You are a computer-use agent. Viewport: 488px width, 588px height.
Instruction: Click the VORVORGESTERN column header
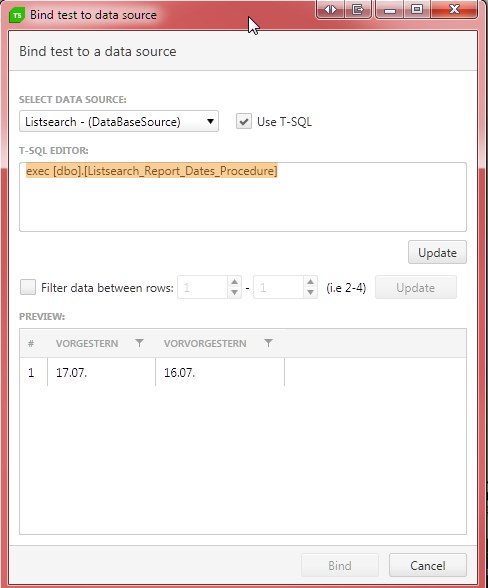pyautogui.click(x=220, y=343)
